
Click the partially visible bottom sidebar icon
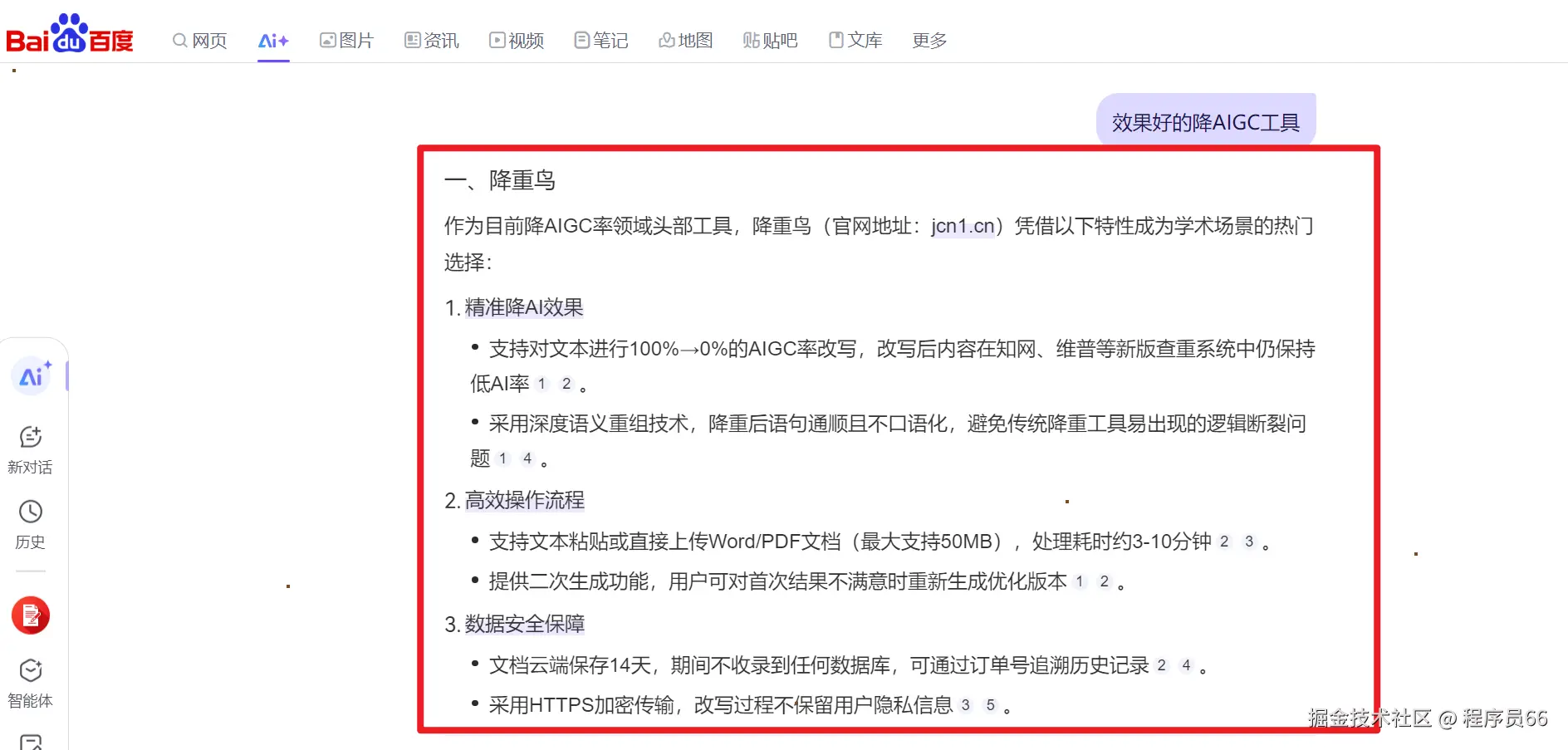(31, 742)
